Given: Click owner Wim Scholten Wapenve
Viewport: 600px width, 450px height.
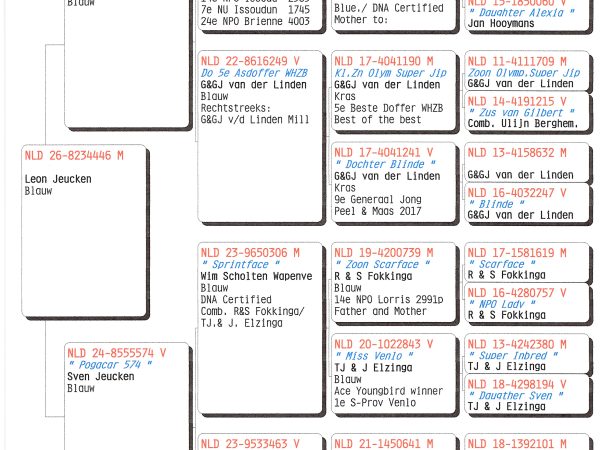Looking at the screenshot, I should [x=256, y=276].
